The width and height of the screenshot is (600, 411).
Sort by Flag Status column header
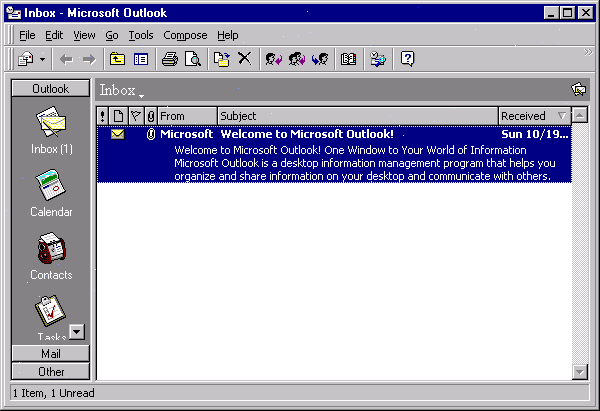[x=136, y=116]
